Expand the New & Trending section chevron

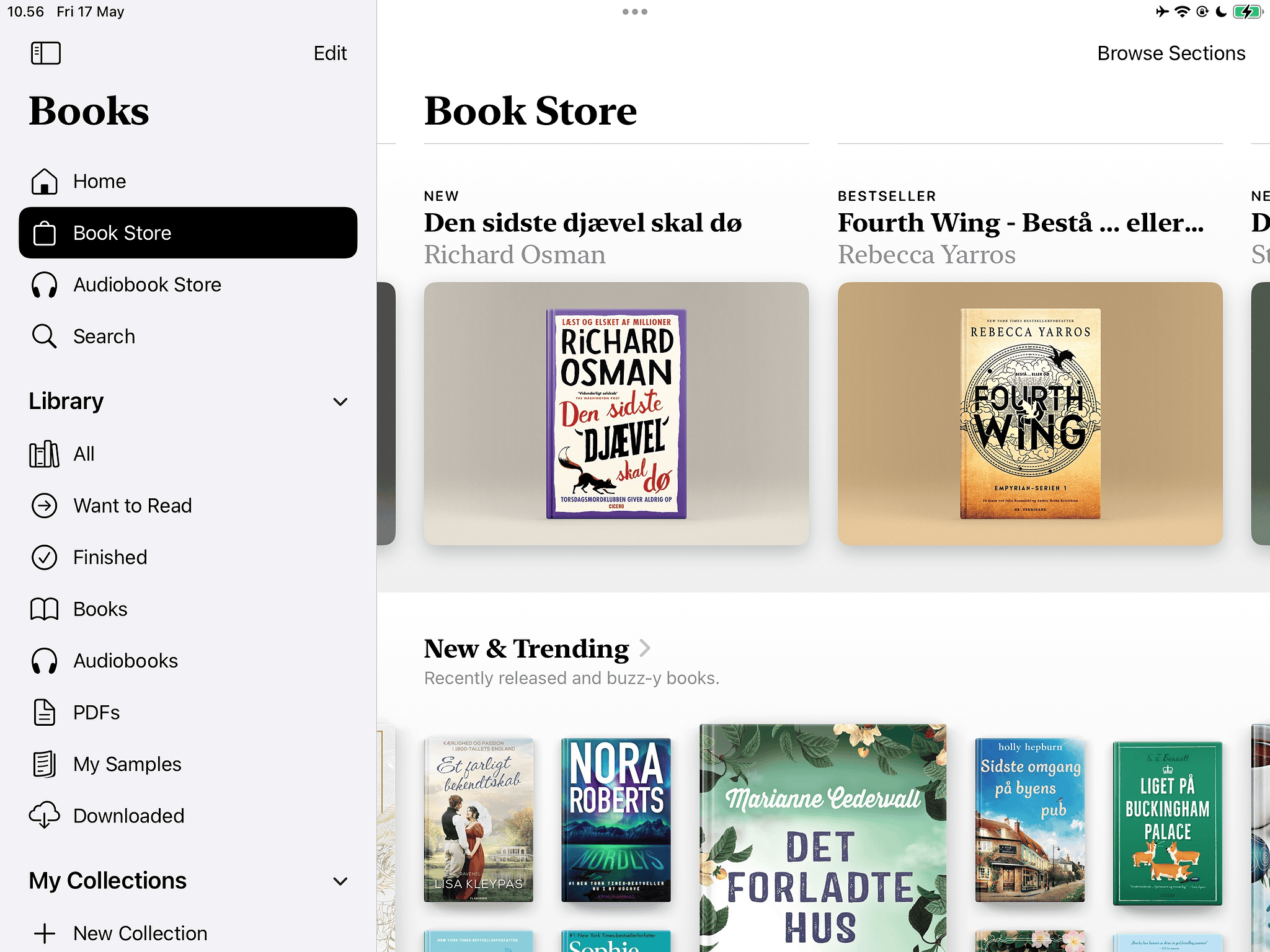click(645, 648)
